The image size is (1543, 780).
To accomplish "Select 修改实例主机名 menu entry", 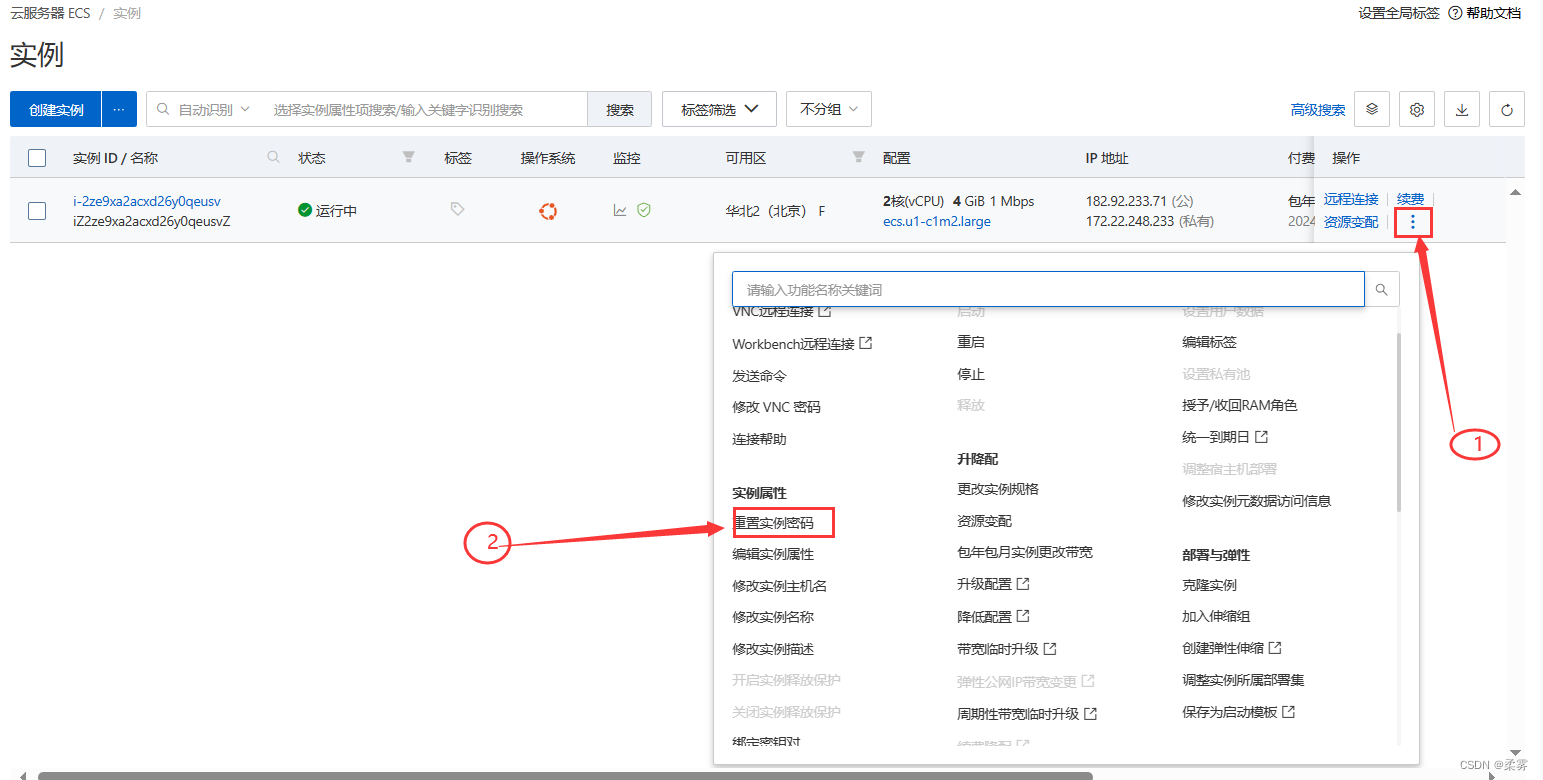I will coord(780,586).
